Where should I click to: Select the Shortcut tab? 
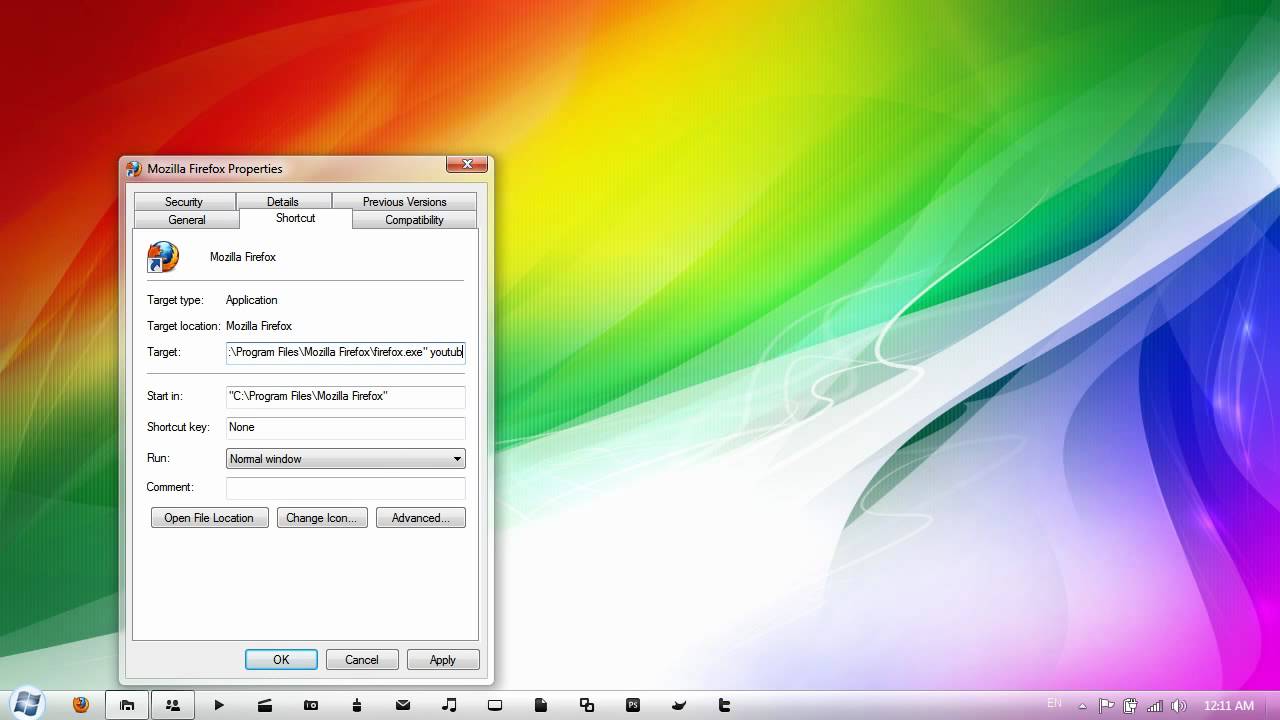click(x=296, y=218)
